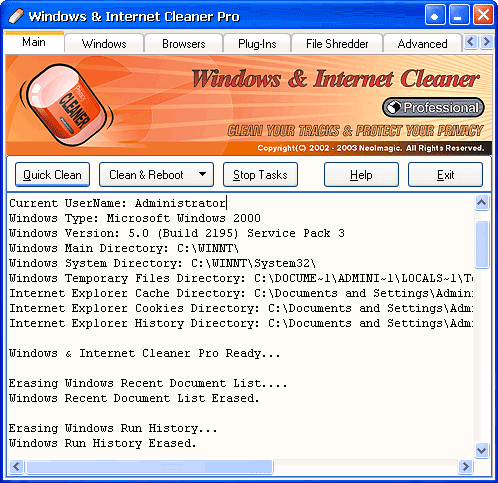Open the Browsers tab

click(x=184, y=44)
